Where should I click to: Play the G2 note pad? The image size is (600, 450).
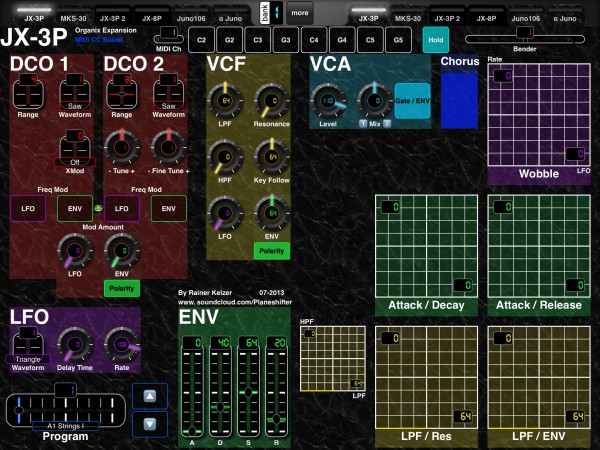230,40
